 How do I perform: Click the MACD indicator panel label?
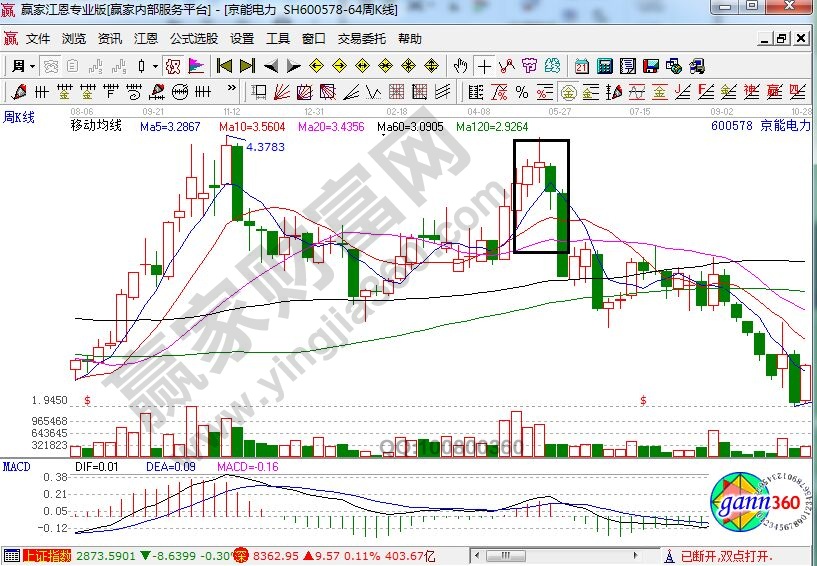tap(17, 467)
